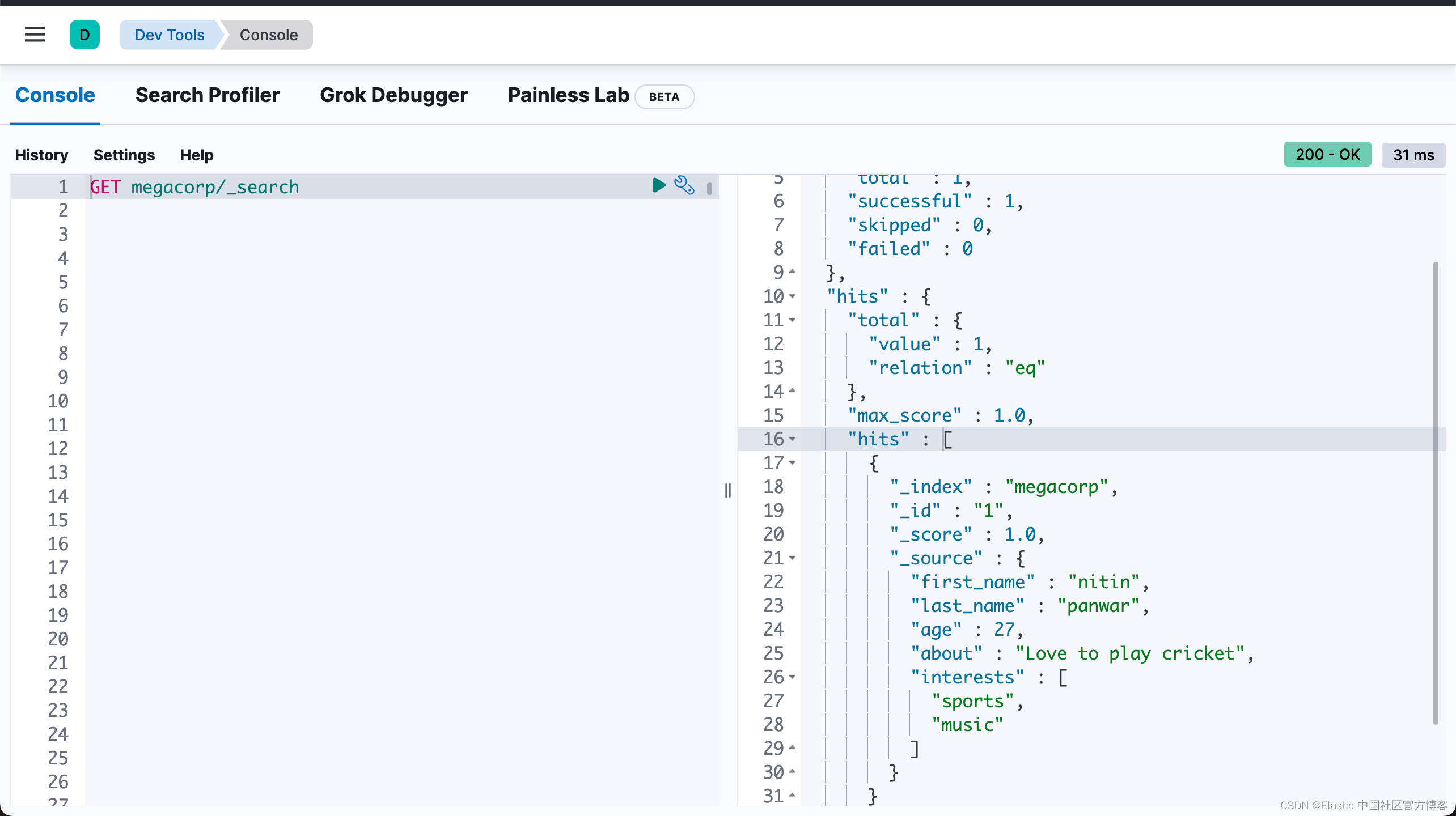
Task: Click the response pane vertical scrollbar
Action: 1435,493
